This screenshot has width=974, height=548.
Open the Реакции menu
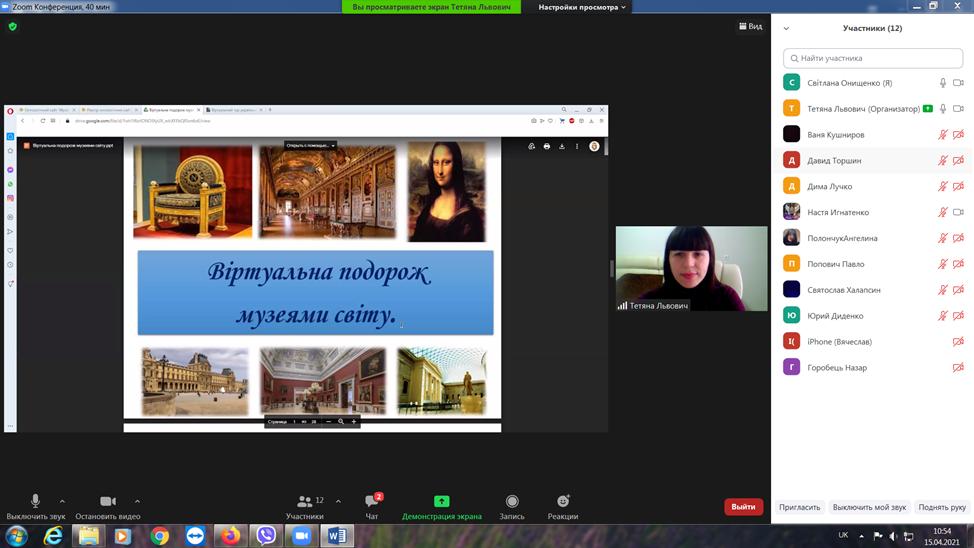pos(563,506)
